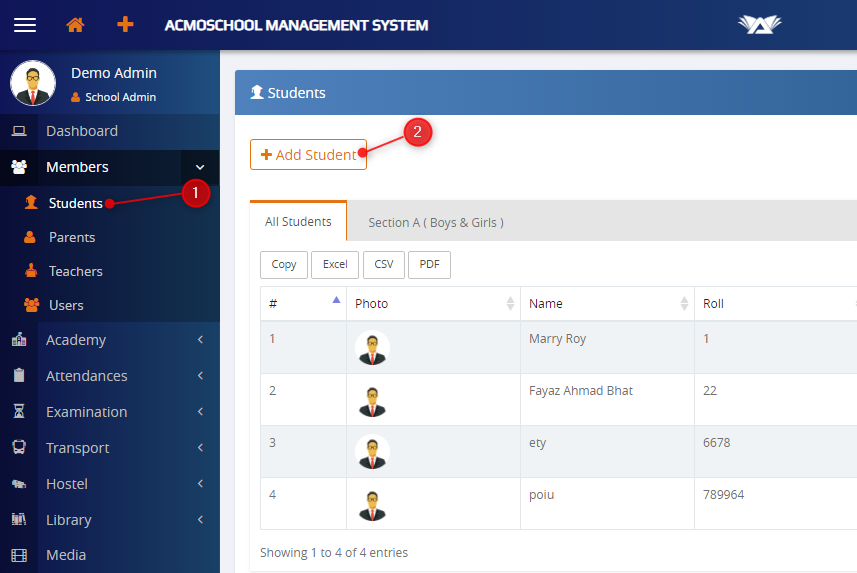Export the table with Excel button
Screen dimensions: 857x573
tap(335, 264)
